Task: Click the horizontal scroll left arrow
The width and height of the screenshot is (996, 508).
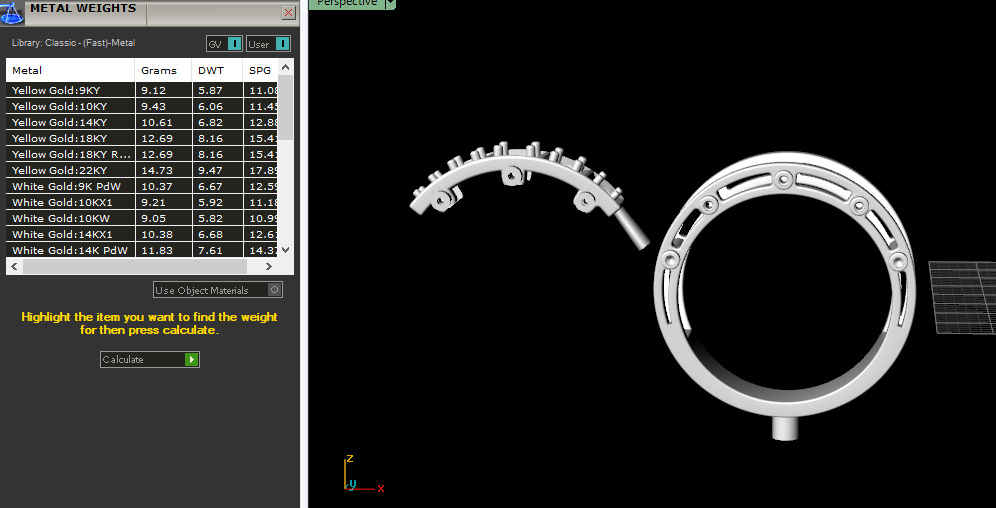Action: pos(14,266)
